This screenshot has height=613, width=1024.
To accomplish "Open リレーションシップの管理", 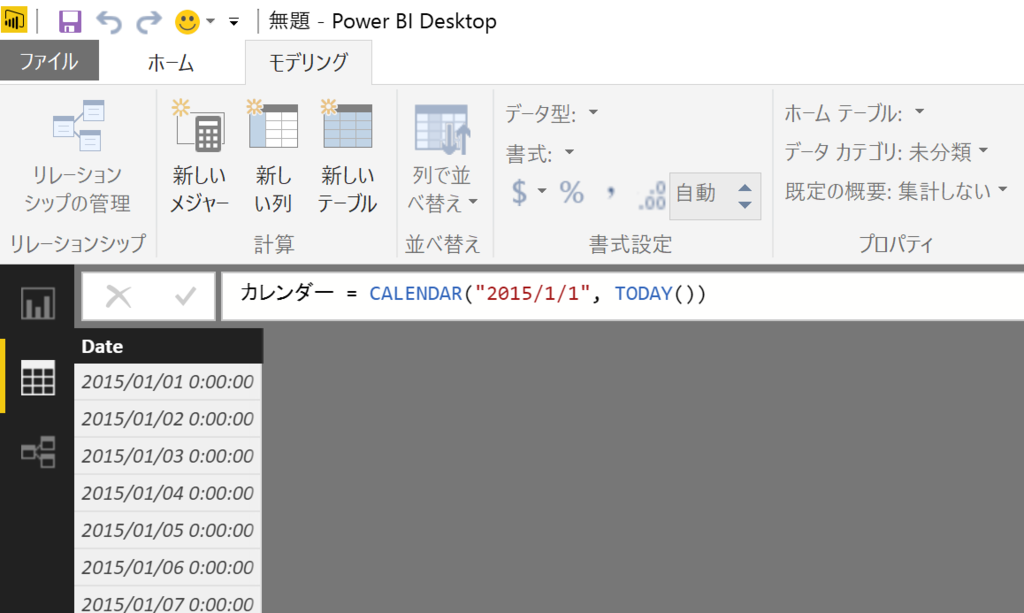I will pos(78,157).
